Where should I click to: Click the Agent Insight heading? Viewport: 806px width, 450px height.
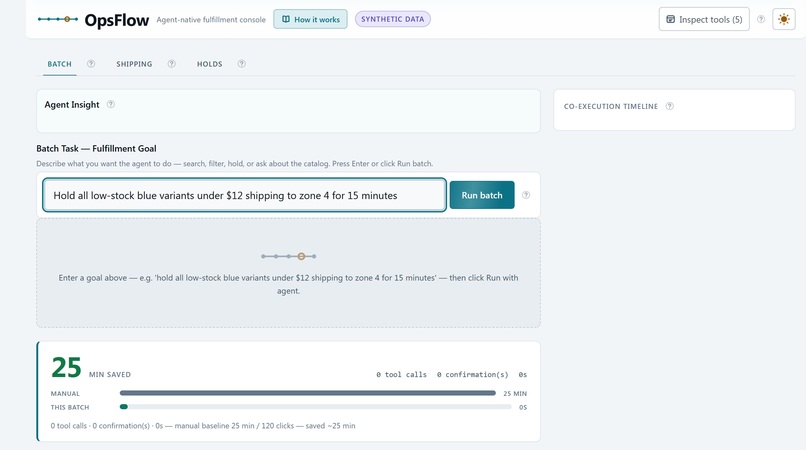[x=72, y=104]
